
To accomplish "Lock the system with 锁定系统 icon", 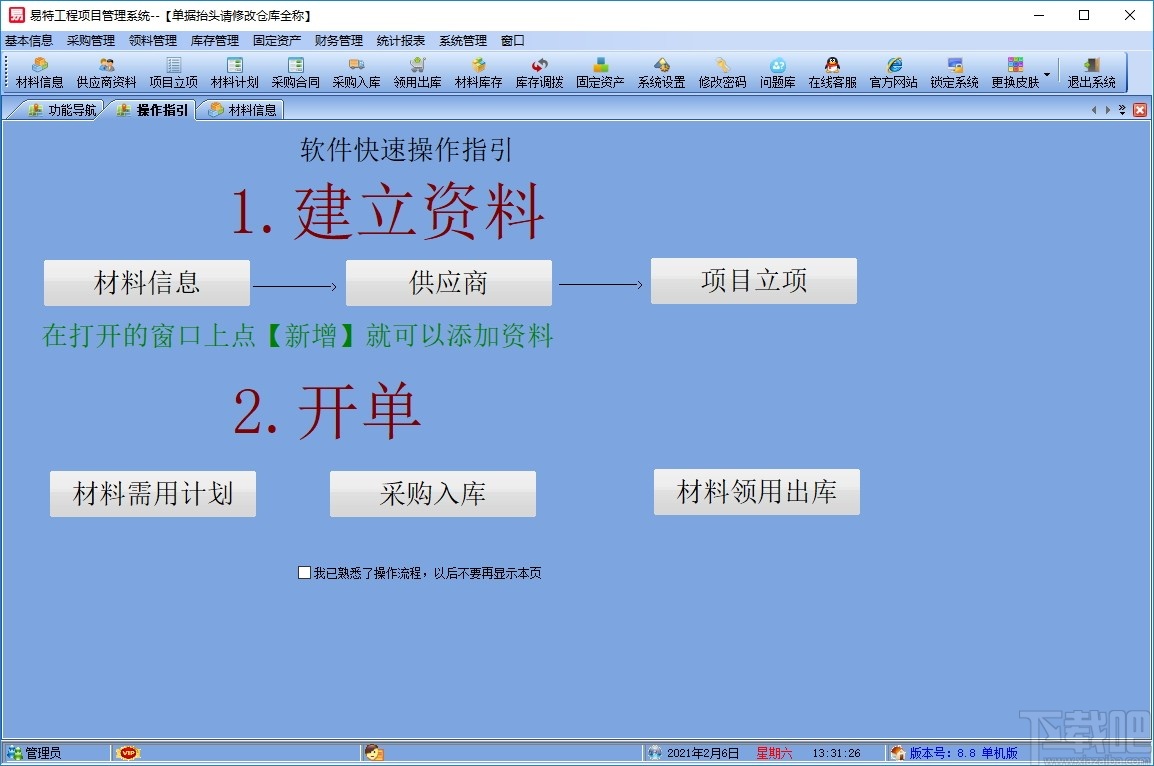I will click(x=954, y=72).
